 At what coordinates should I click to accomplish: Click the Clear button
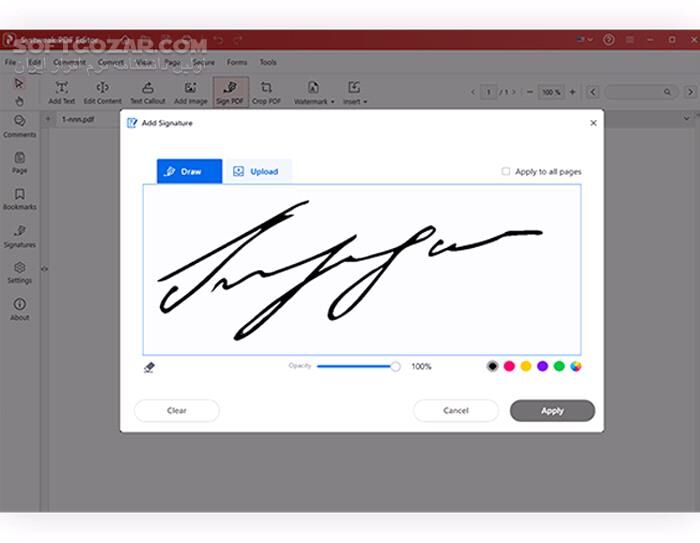[177, 410]
